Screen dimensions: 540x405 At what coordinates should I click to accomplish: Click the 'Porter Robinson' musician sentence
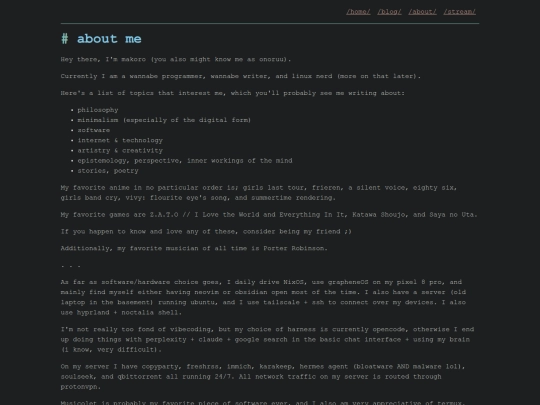[x=194, y=248]
